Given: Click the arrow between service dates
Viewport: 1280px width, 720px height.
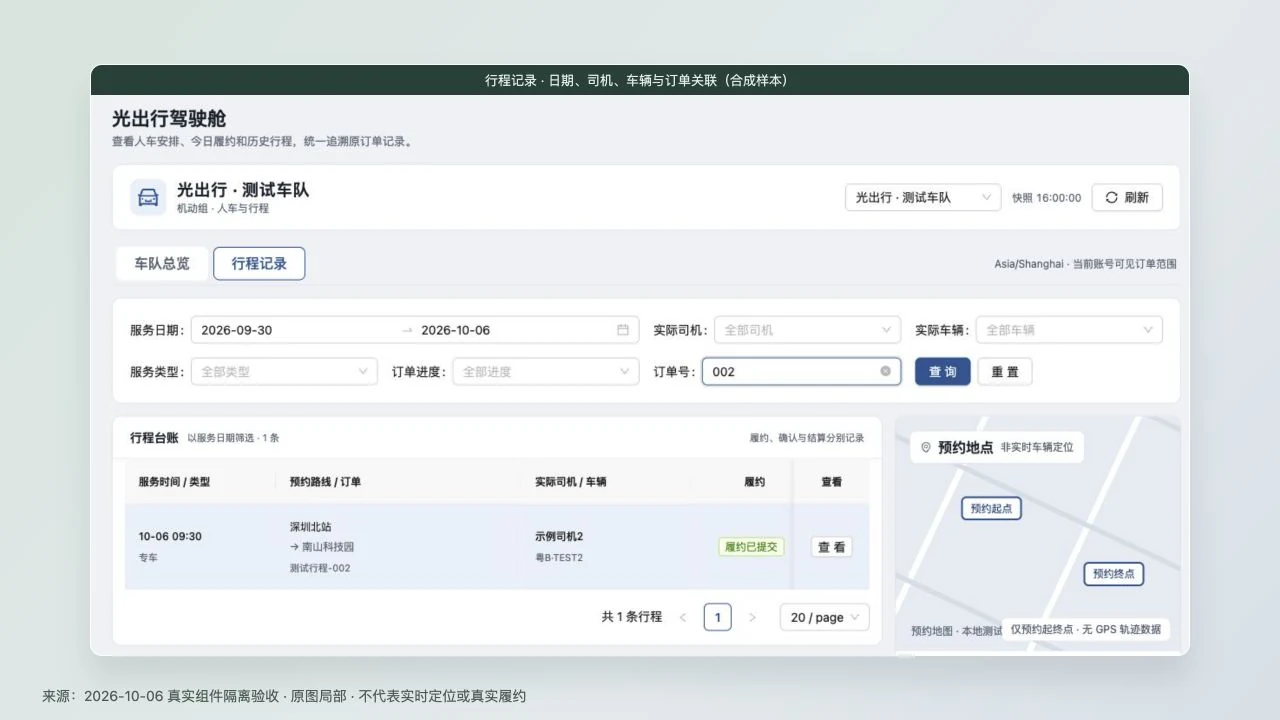Looking at the screenshot, I should (407, 330).
